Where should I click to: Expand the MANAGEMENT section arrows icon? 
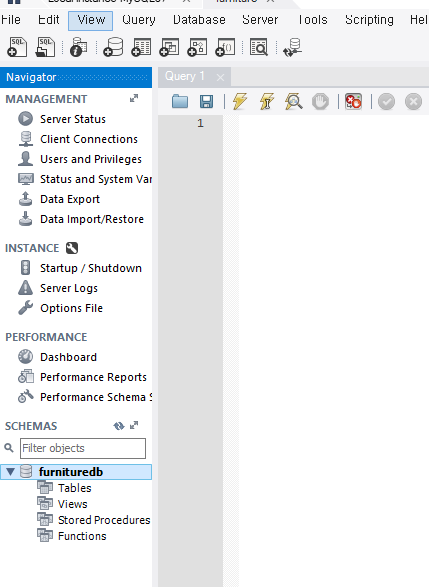pyautogui.click(x=134, y=98)
